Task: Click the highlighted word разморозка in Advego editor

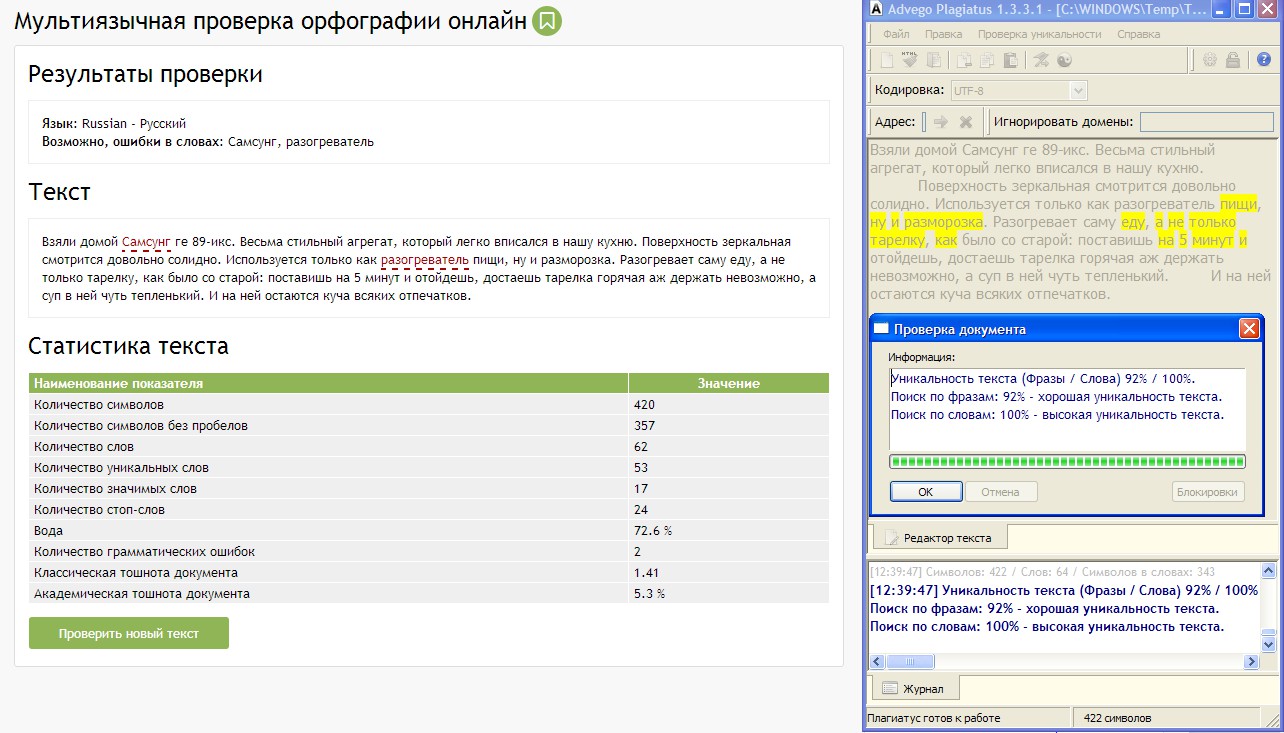Action: pos(943,222)
